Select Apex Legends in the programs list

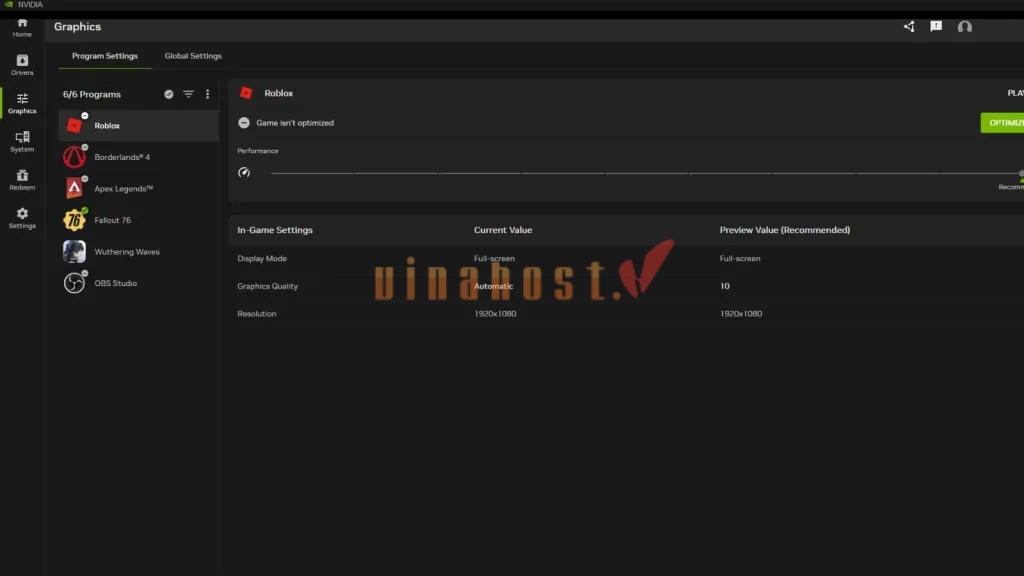pos(138,188)
